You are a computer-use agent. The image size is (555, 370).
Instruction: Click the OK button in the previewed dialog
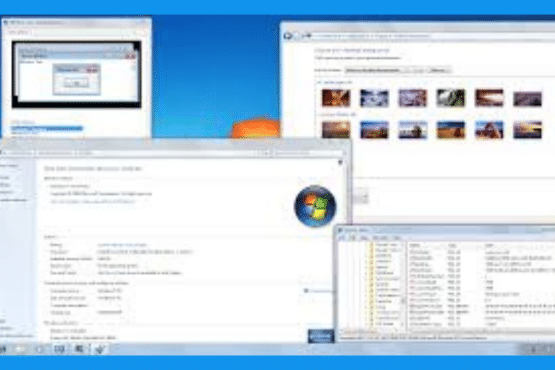pos(76,83)
